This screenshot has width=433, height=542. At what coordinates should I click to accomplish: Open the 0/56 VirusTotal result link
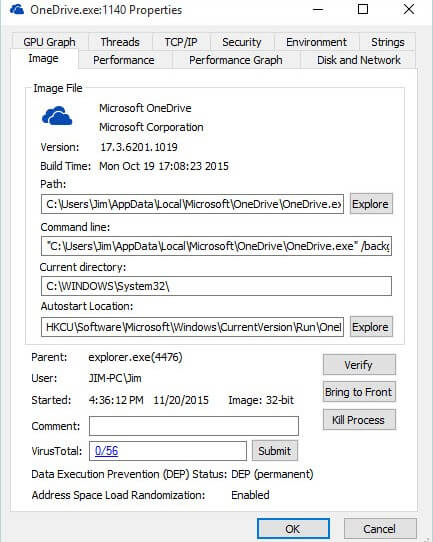coord(106,451)
